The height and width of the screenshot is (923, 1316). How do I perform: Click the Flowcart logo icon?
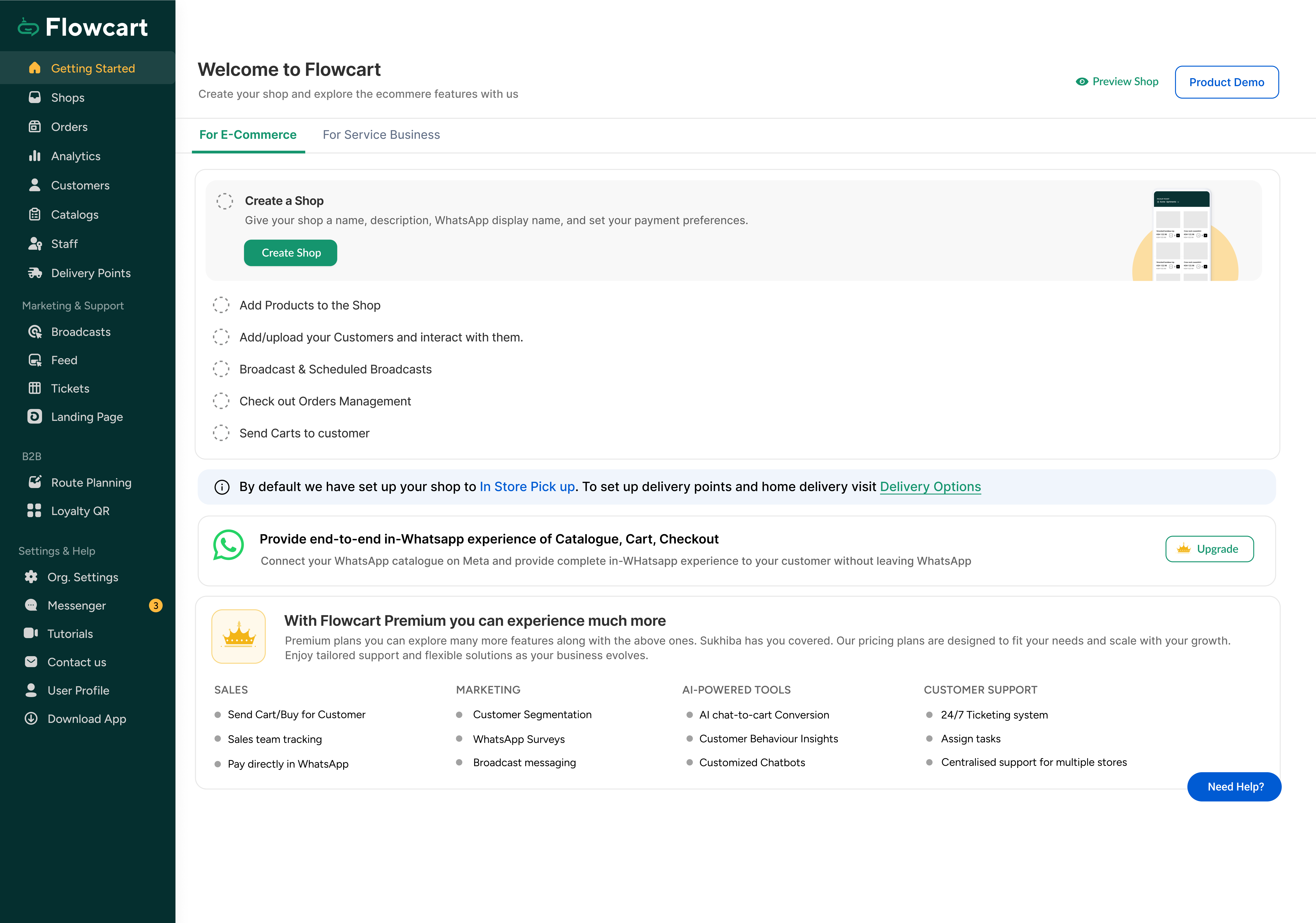(x=28, y=27)
